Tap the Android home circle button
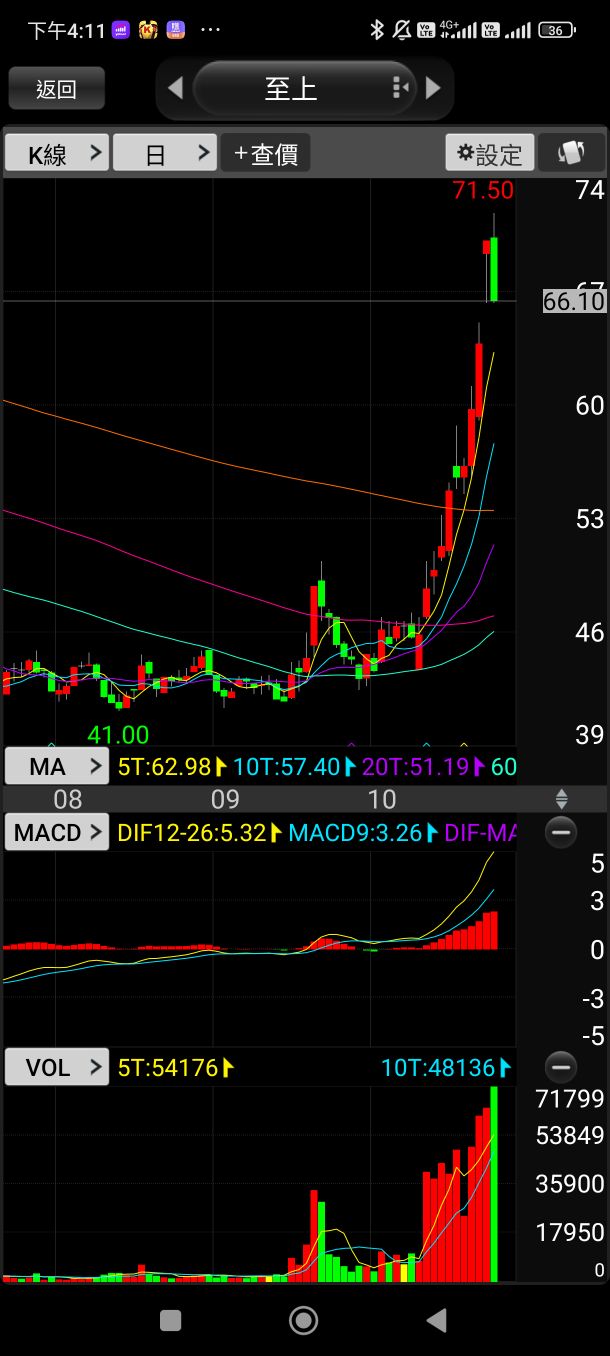 pos(304,1320)
